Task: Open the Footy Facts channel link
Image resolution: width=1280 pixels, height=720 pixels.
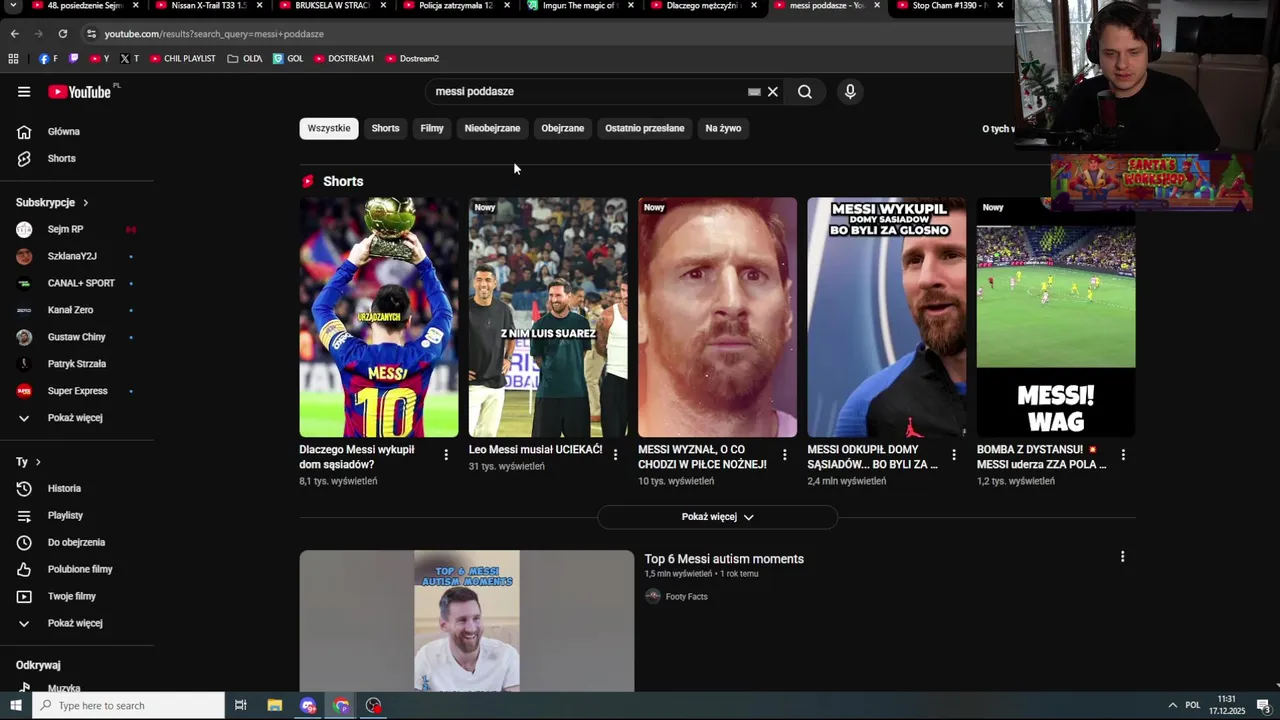Action: pyautogui.click(x=686, y=597)
